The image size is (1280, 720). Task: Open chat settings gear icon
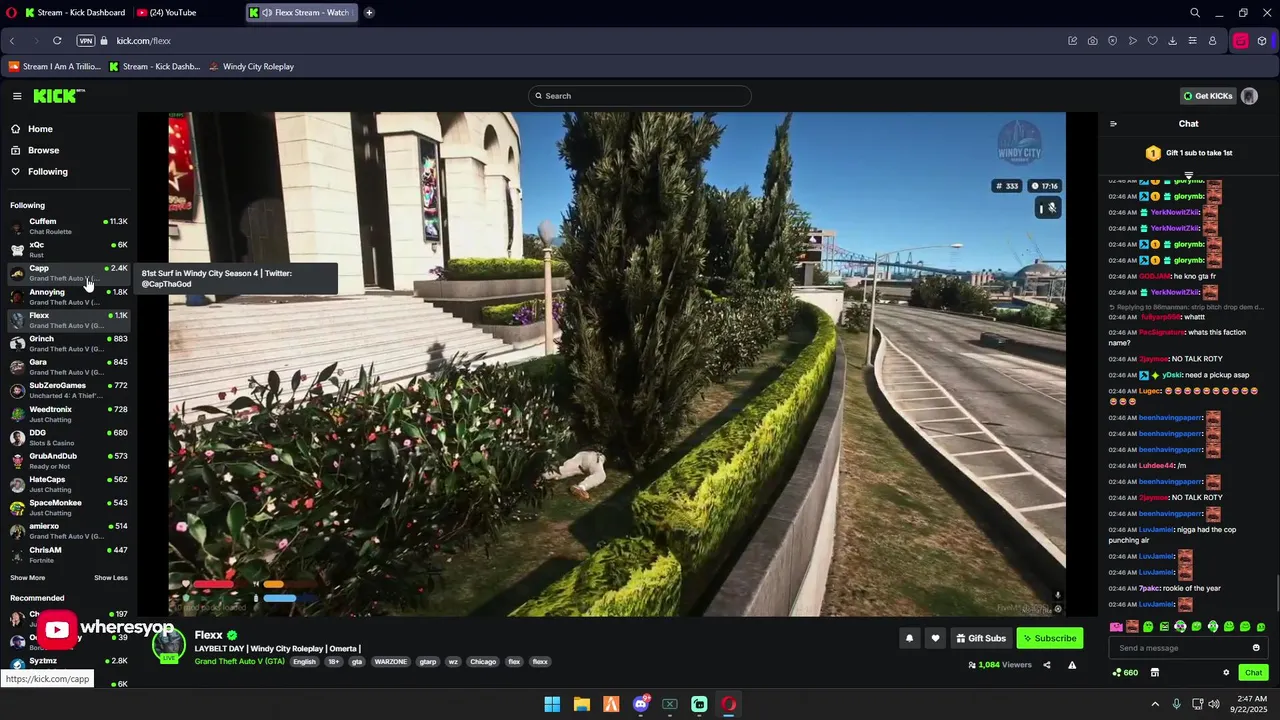pyautogui.click(x=1226, y=673)
